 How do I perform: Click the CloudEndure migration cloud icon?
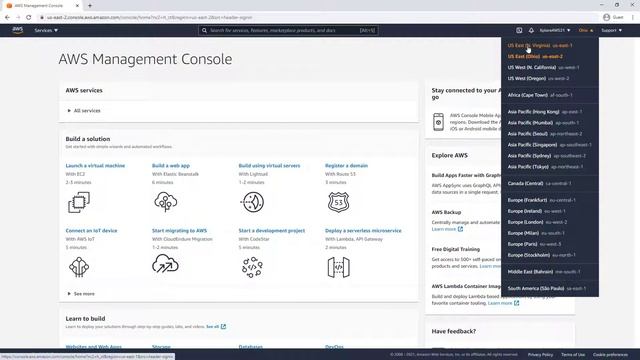(165, 264)
